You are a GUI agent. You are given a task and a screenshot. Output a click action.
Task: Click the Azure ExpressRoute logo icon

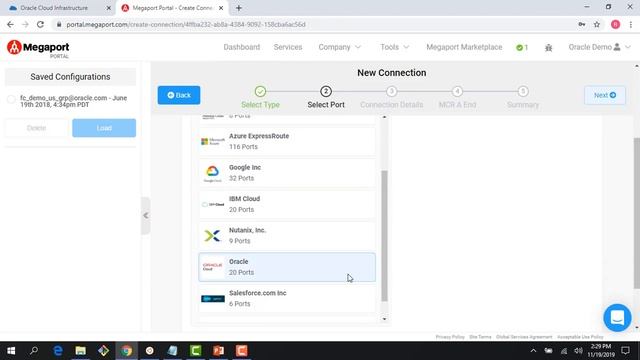[213, 141]
